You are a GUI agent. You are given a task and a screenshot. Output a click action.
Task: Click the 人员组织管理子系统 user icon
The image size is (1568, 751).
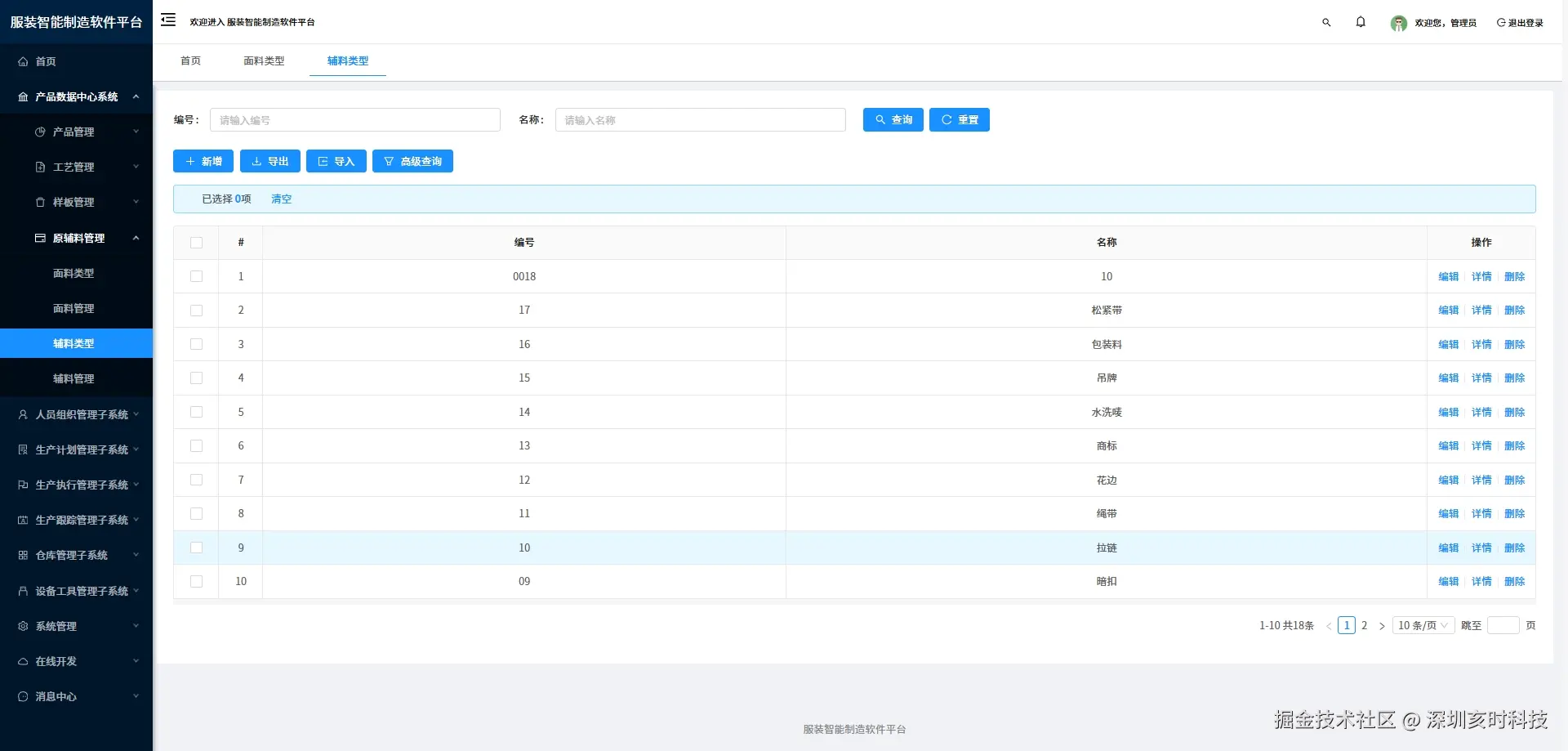tap(23, 414)
